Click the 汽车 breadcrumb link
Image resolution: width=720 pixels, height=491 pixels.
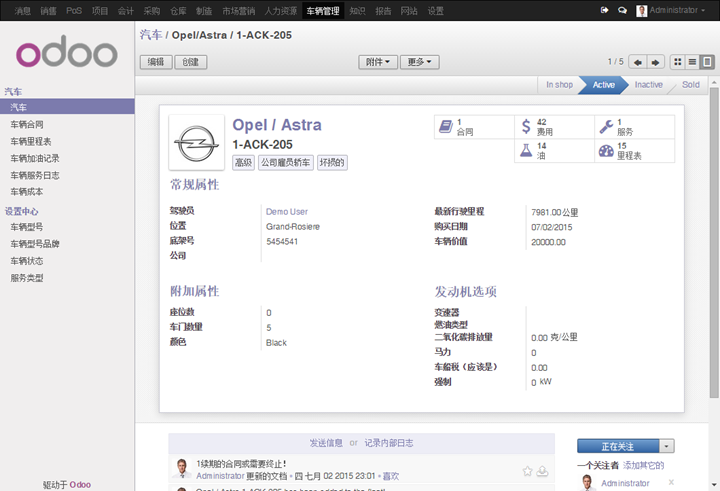tap(151, 35)
